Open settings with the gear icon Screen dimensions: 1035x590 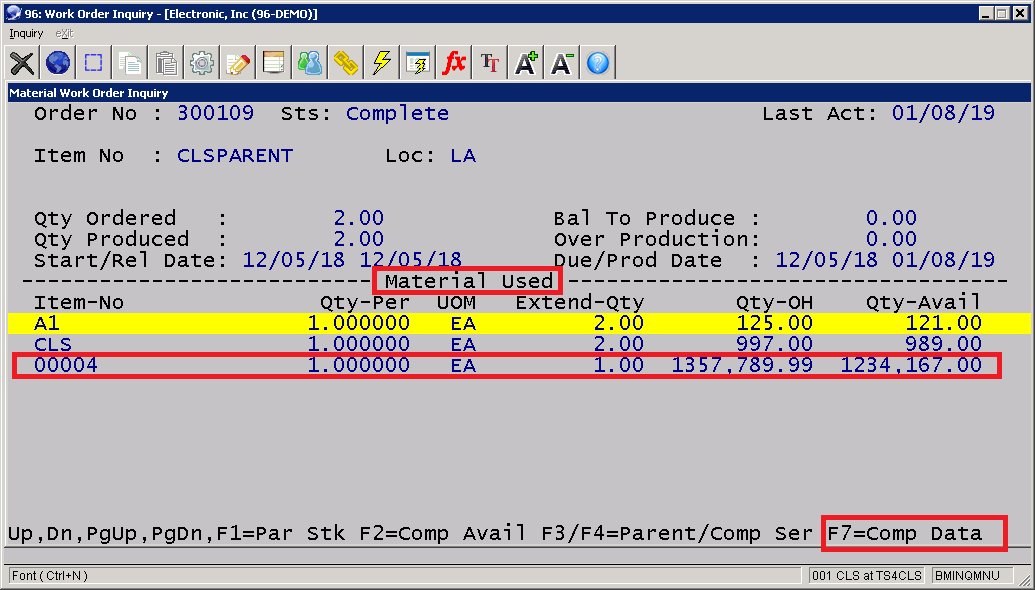point(202,63)
